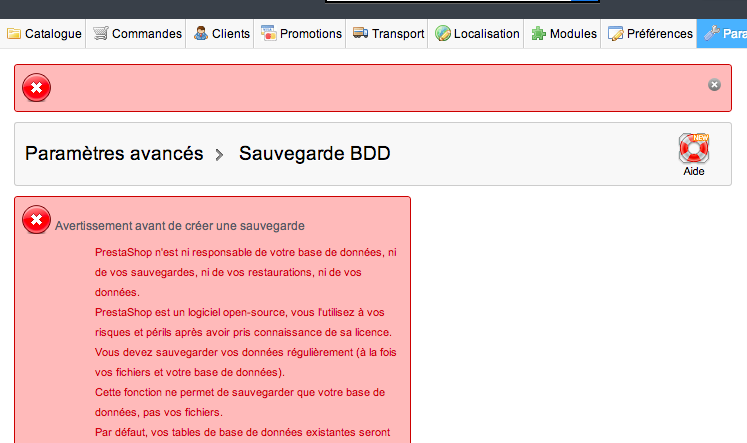Open the Localisation menu tab

476,34
